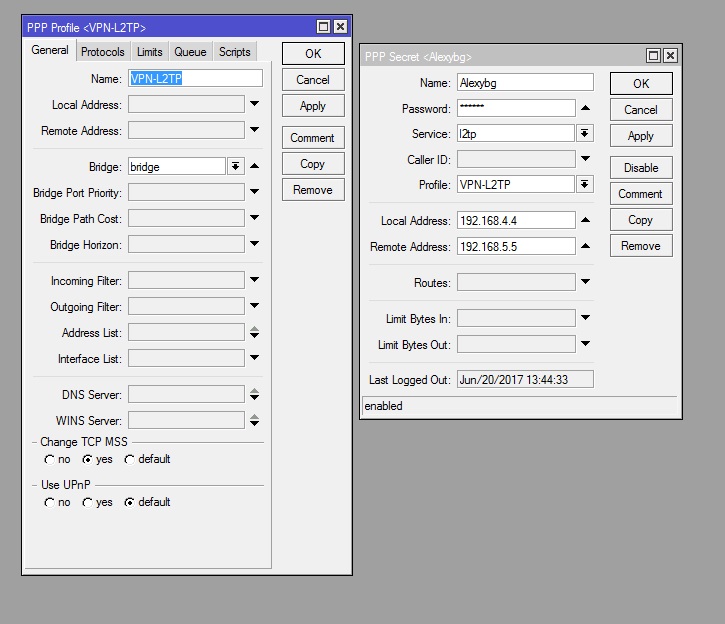Image resolution: width=725 pixels, height=624 pixels.
Task: Collapse the Password field arrow
Action: coord(585,108)
